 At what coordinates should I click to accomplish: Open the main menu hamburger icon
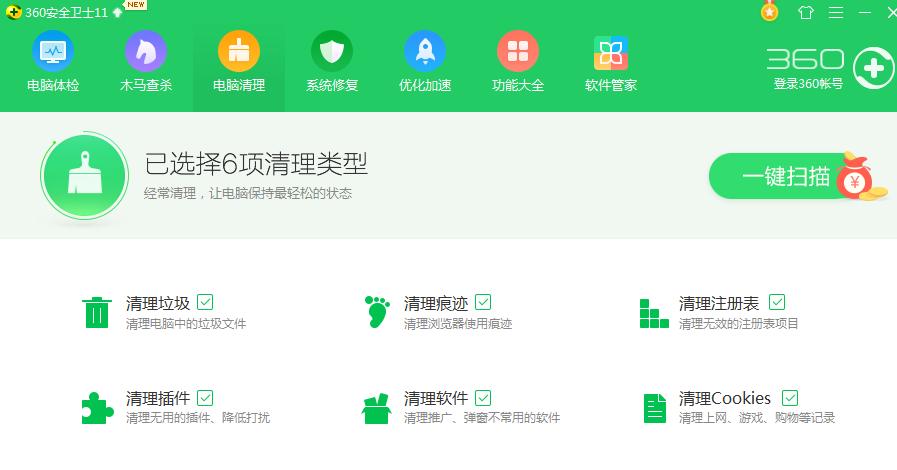836,13
